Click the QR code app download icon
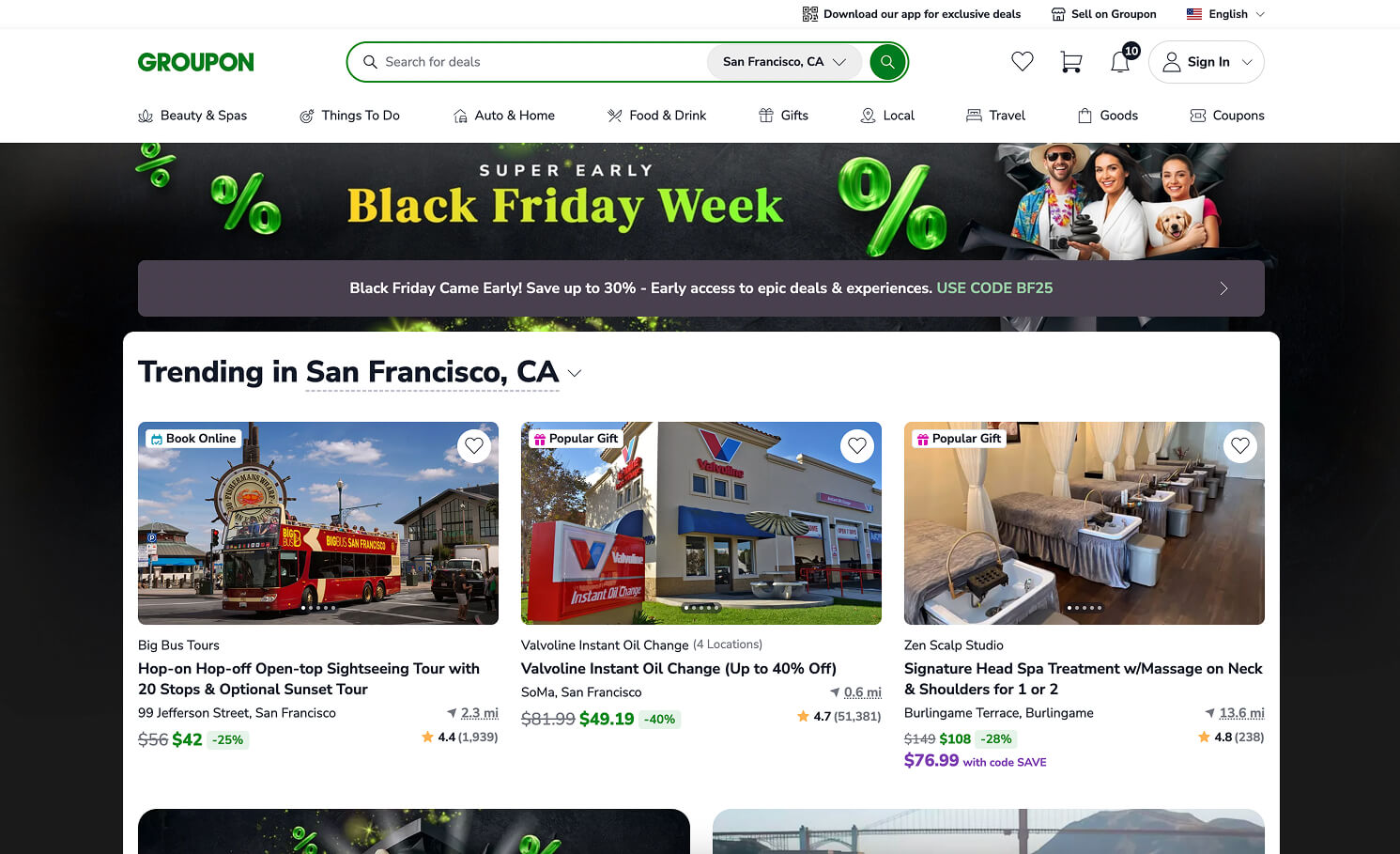Viewport: 1400px width, 854px height. pos(810,14)
